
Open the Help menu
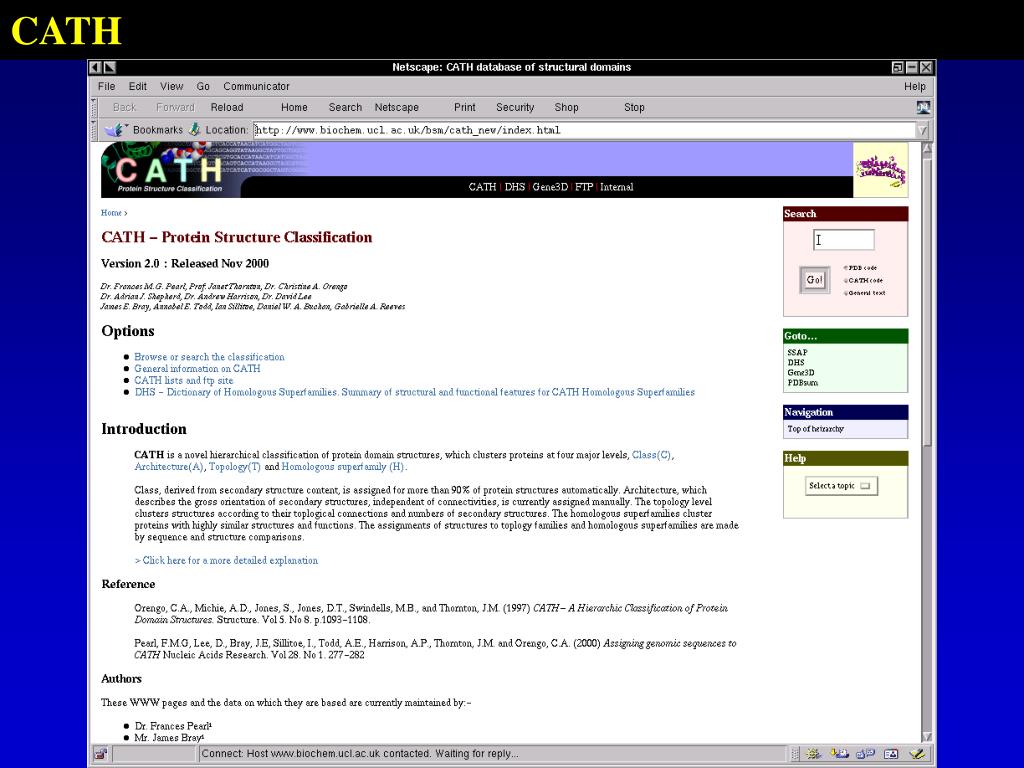[914, 86]
